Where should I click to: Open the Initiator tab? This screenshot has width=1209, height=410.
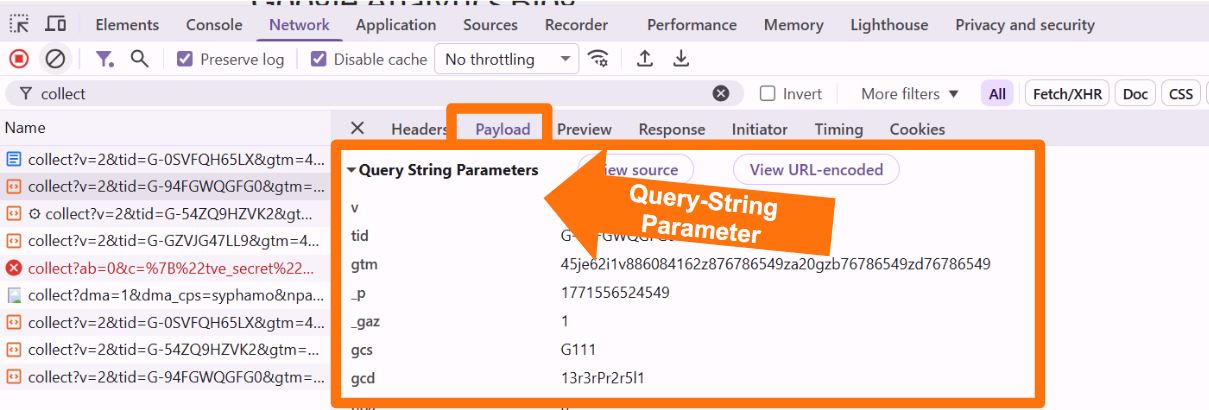[759, 129]
